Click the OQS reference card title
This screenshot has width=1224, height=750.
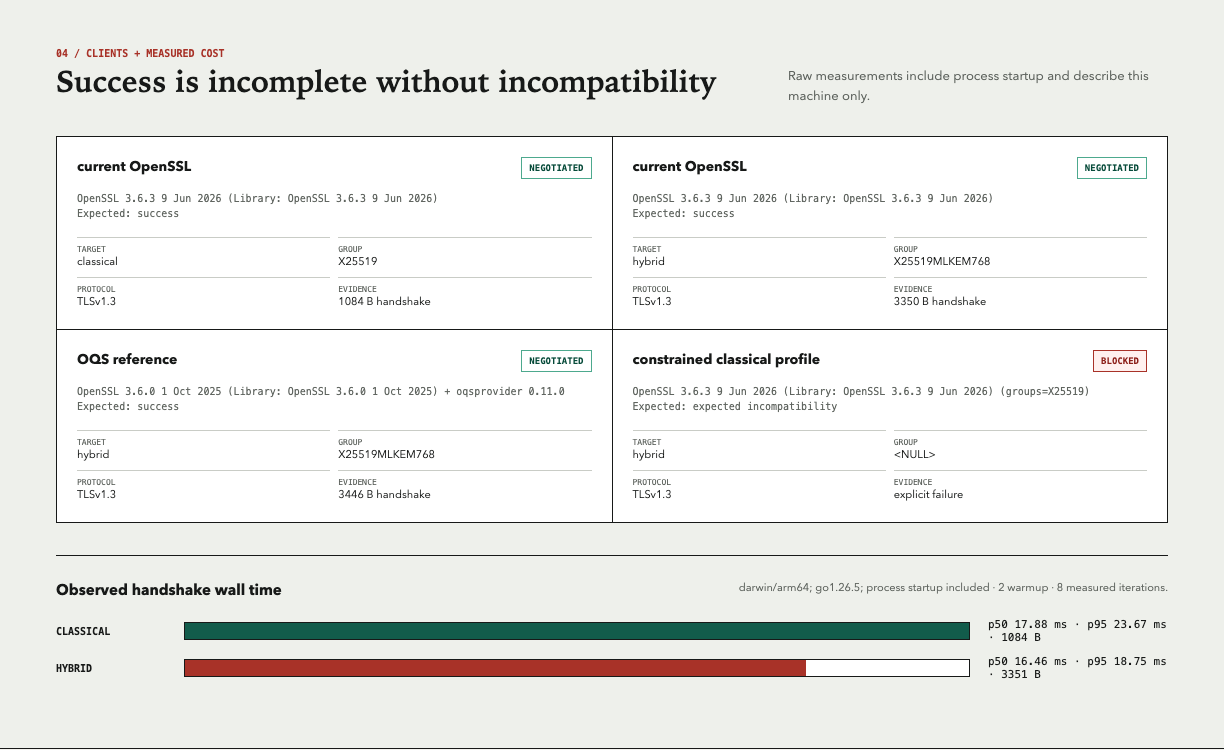pyautogui.click(x=127, y=359)
